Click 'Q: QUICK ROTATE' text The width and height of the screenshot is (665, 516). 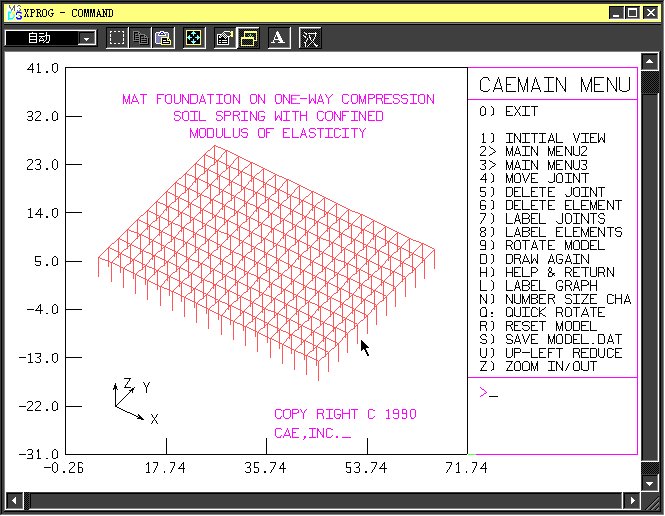(x=542, y=312)
